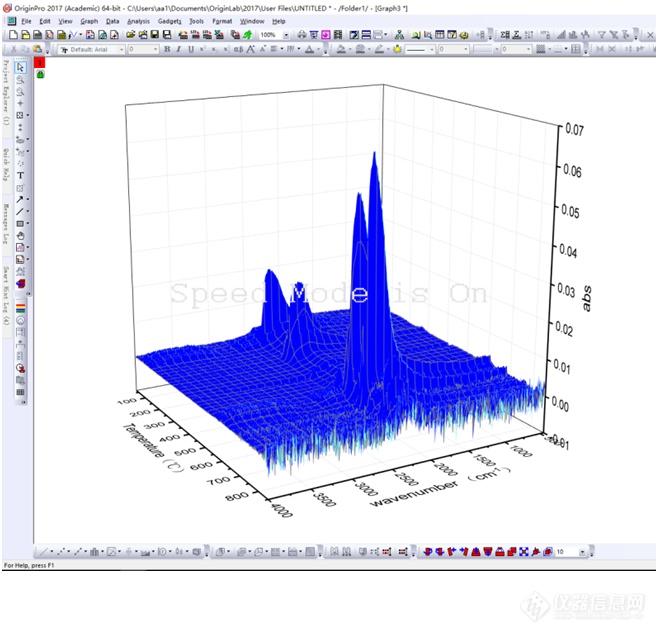Image resolution: width=658 pixels, height=634 pixels.
Task: Open Project Explorer side tab
Action: point(6,92)
